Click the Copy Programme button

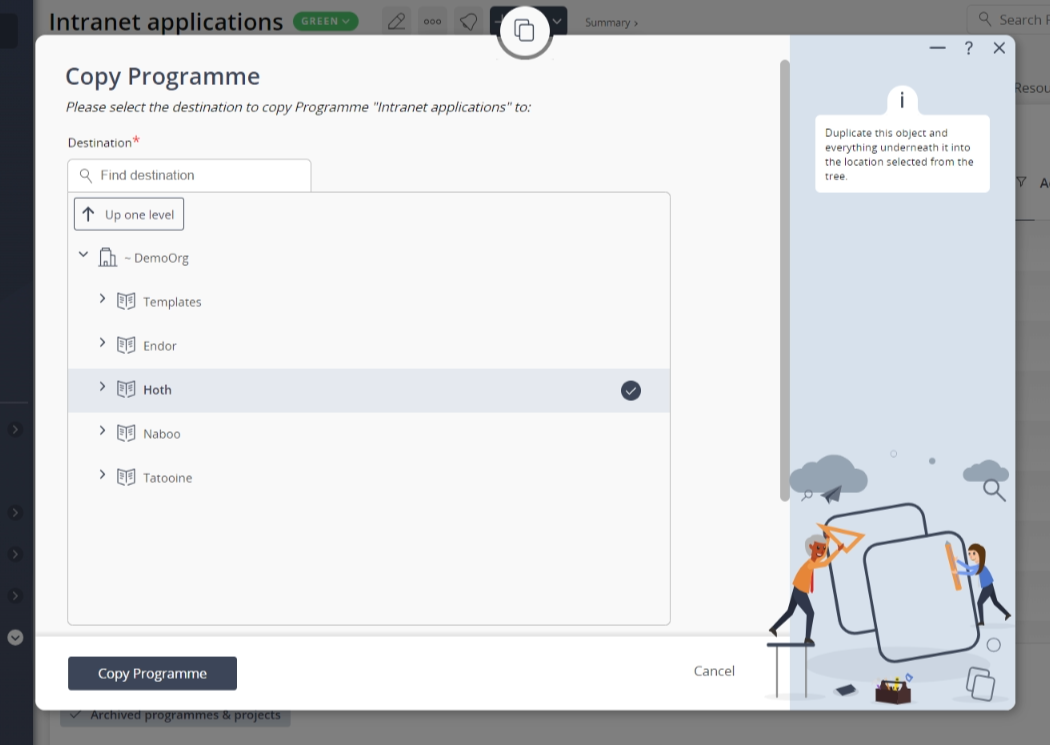coord(152,673)
